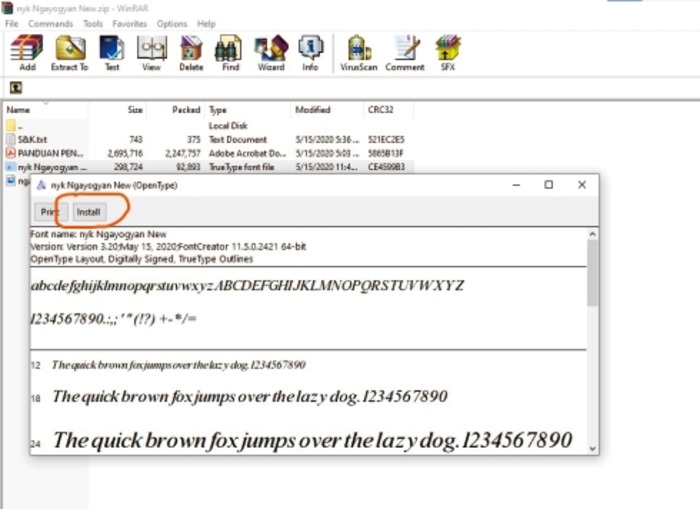The width and height of the screenshot is (700, 509).
Task: Click the font viewer title bar icon
Action: click(x=42, y=185)
